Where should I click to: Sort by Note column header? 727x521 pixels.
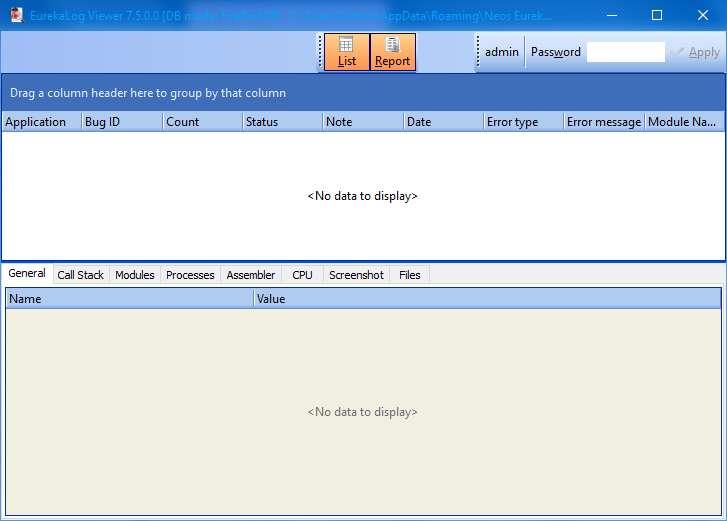363,121
